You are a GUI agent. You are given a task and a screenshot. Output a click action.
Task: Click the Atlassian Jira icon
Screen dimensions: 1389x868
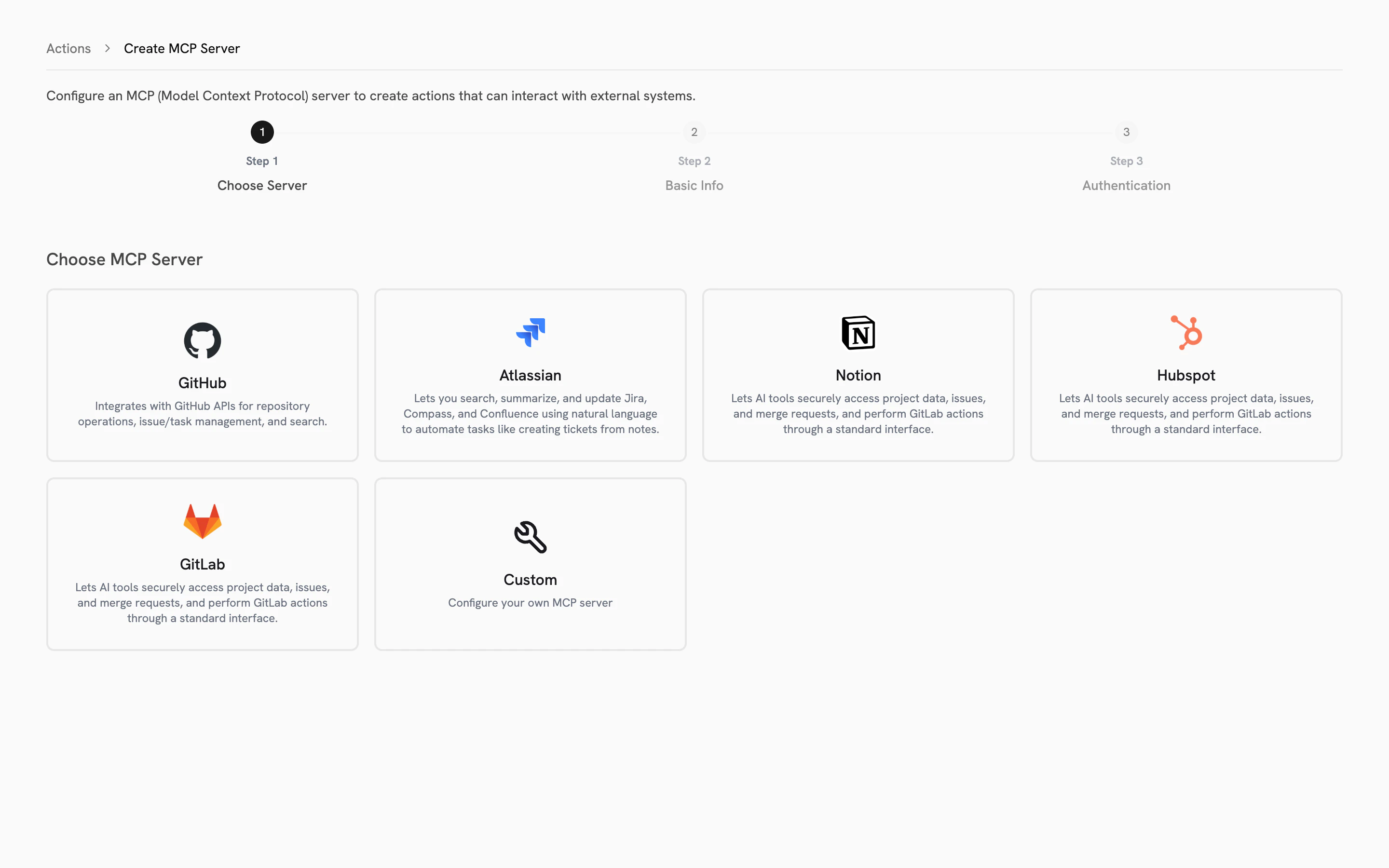tap(530, 332)
